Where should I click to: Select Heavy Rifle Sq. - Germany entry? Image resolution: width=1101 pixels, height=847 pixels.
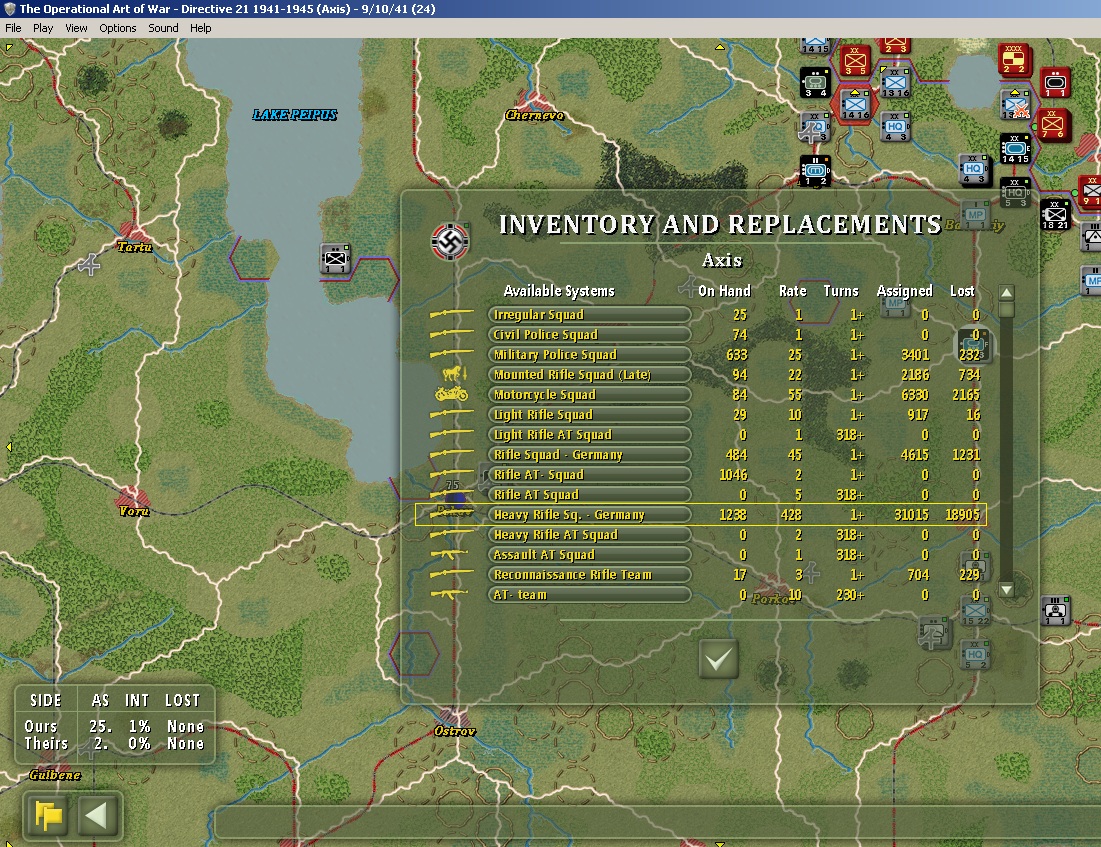(x=589, y=515)
